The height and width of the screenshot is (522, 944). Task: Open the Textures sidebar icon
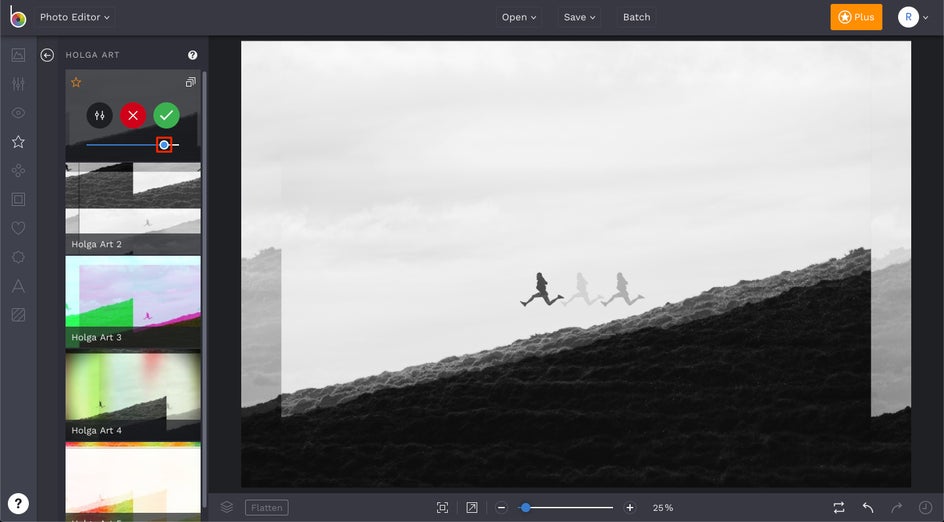coord(18,315)
